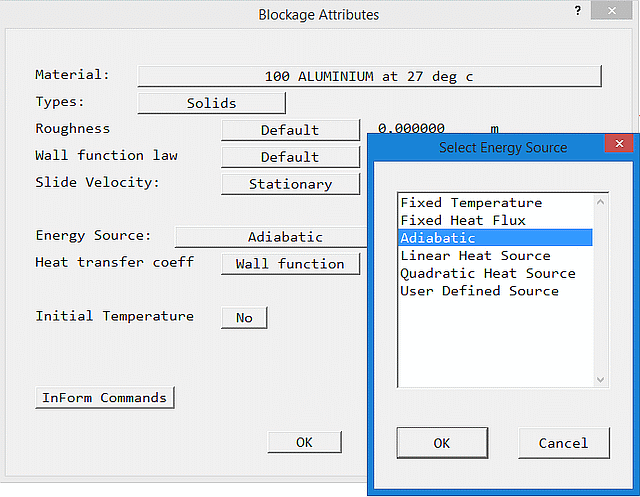Viewport: 640px width, 497px height.
Task: Select User Defined Source option
Action: pos(479,291)
